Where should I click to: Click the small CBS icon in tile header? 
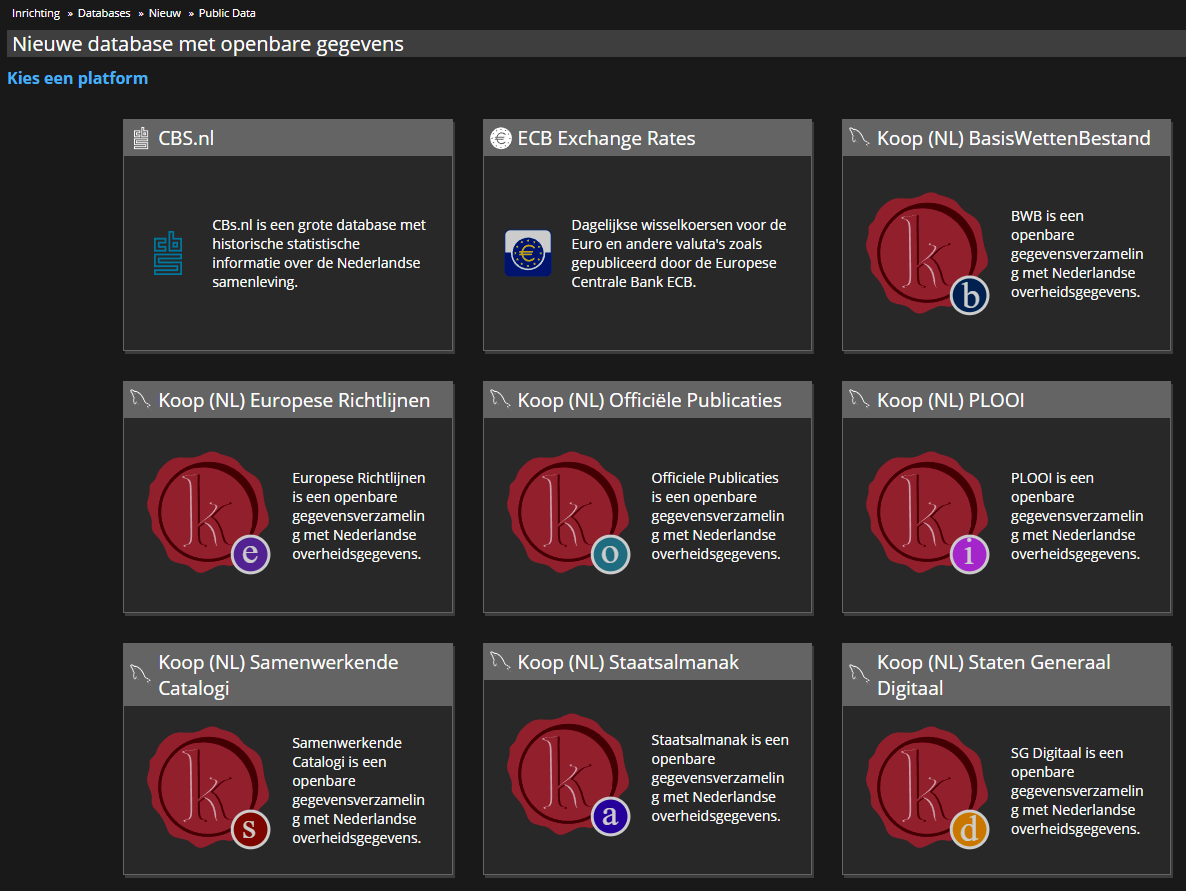click(141, 138)
